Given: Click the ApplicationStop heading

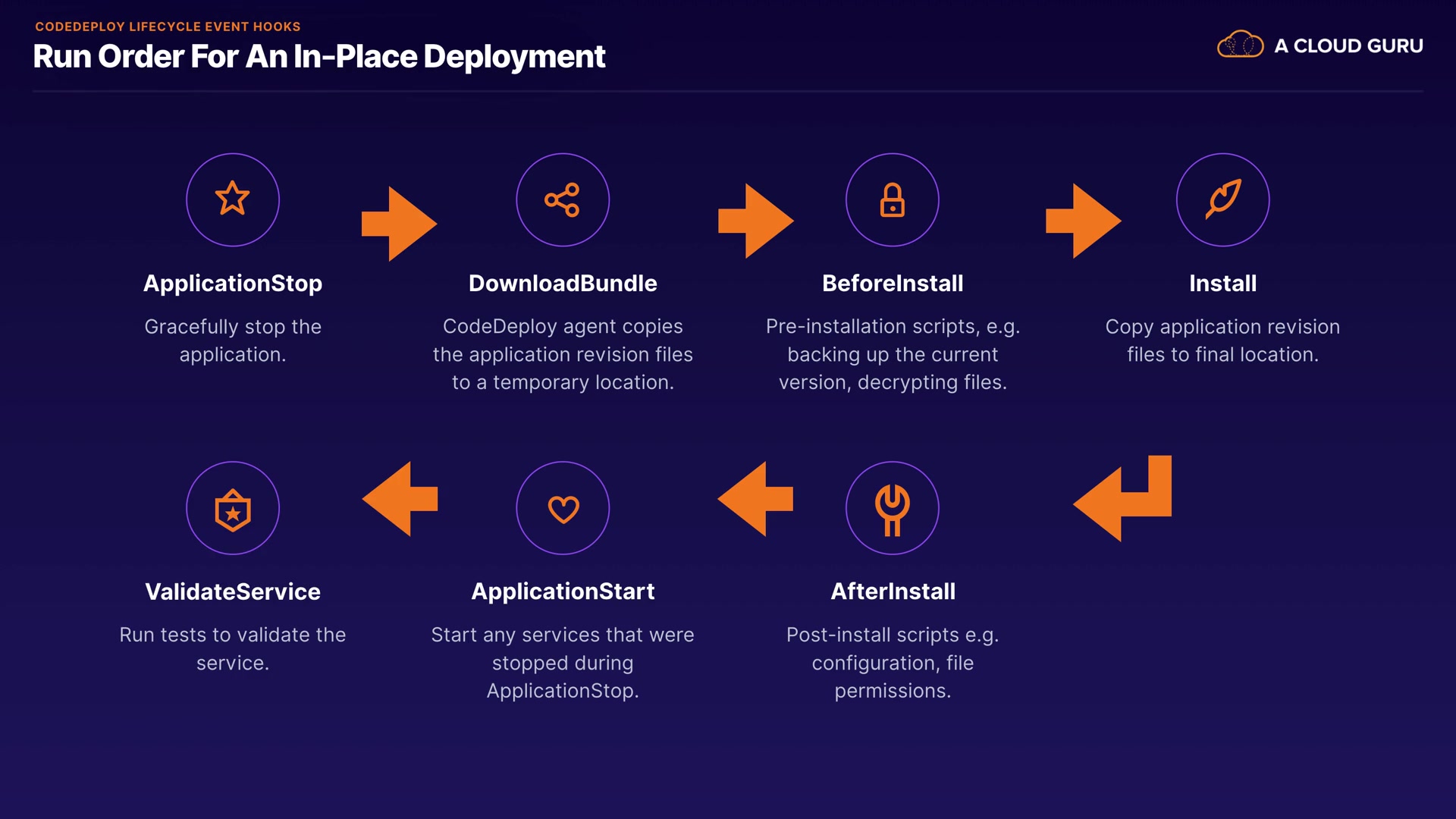Looking at the screenshot, I should (x=233, y=283).
